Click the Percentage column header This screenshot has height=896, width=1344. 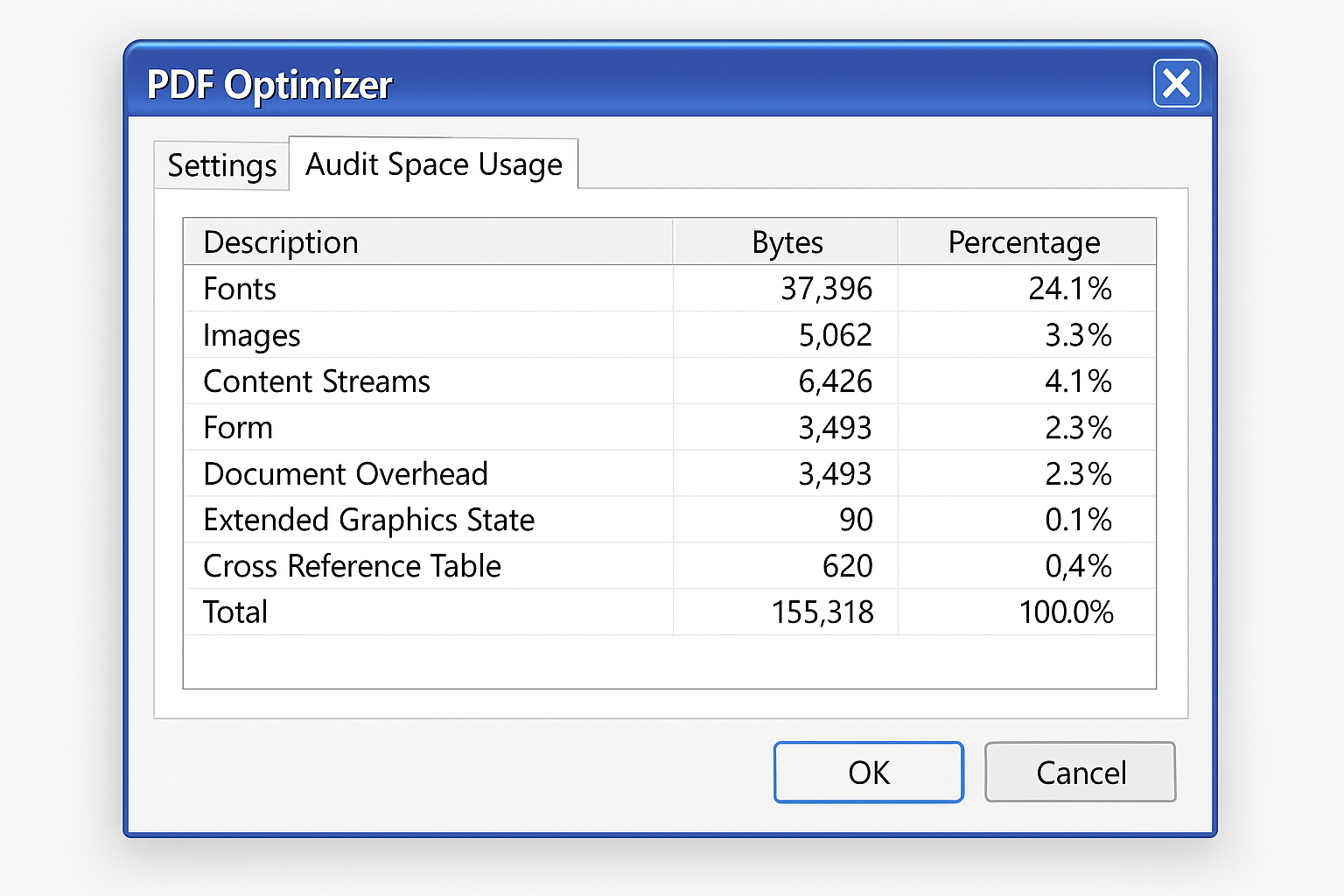click(x=1024, y=241)
